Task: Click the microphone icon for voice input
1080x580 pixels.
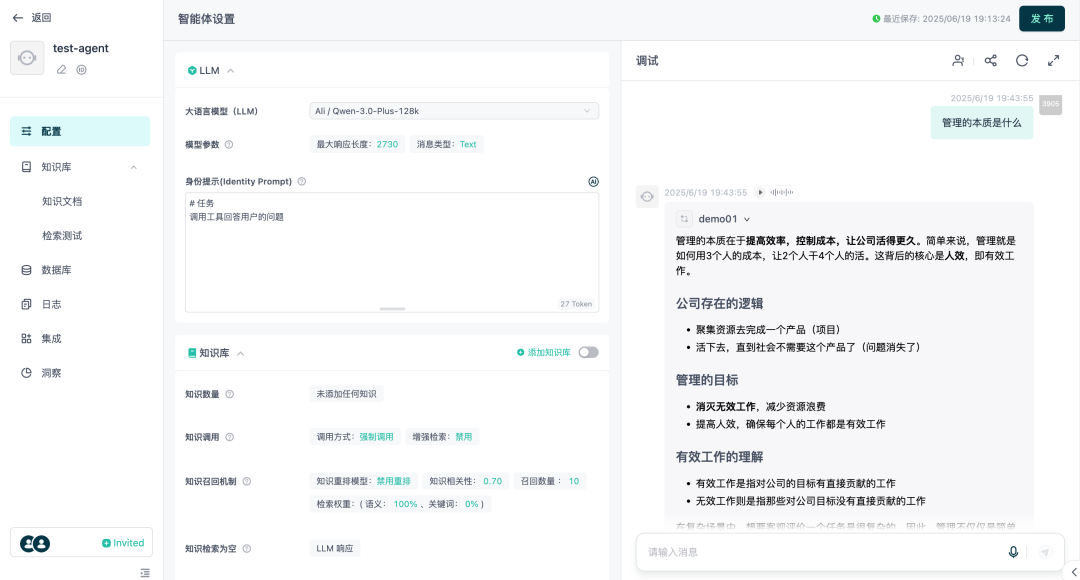Action: coord(1013,551)
